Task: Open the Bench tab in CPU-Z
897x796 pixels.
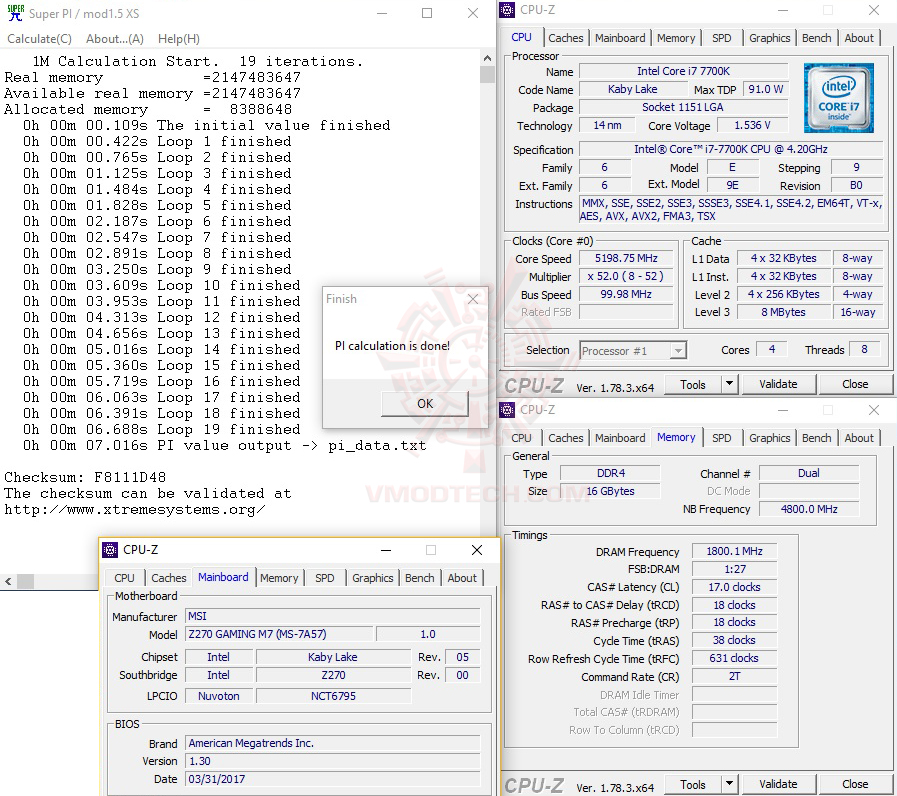Action: [816, 37]
